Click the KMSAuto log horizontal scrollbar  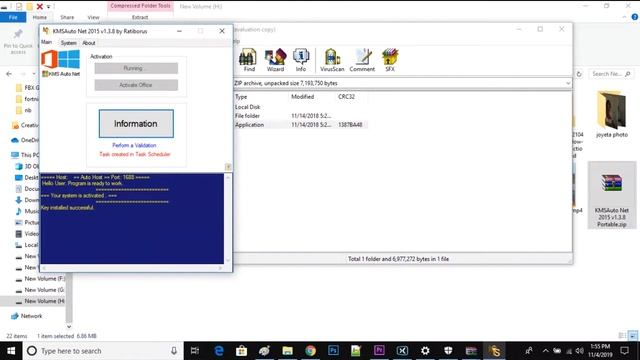coord(132,268)
